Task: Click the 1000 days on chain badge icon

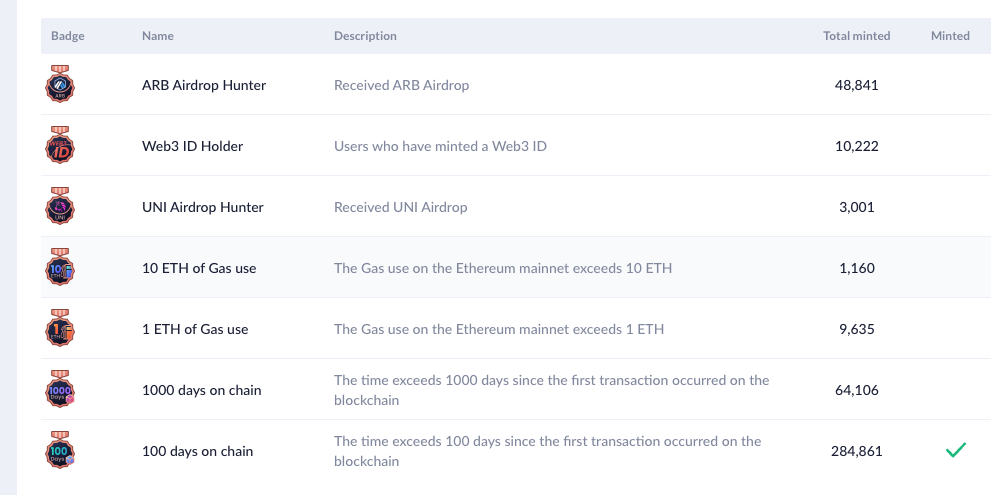Action: point(60,389)
